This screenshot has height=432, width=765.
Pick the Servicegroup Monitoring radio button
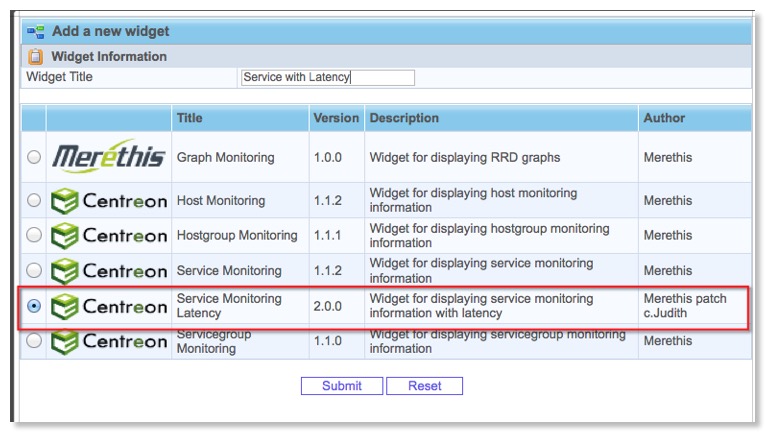pos(34,342)
